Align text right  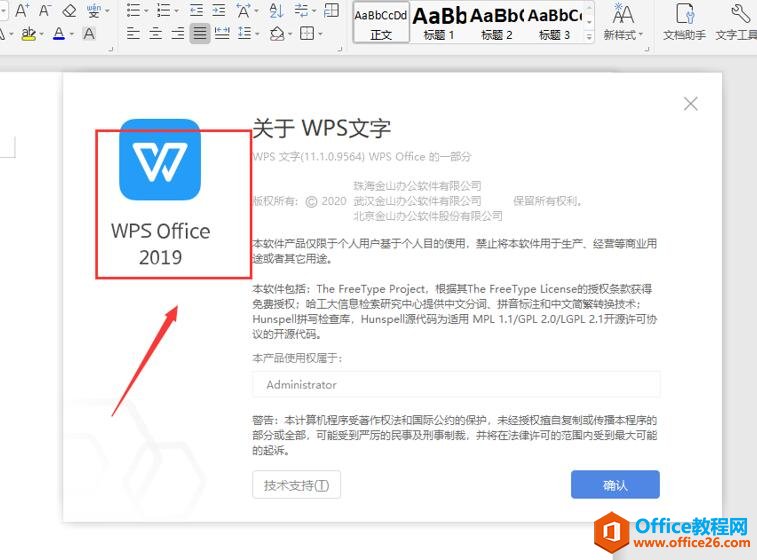(178, 34)
